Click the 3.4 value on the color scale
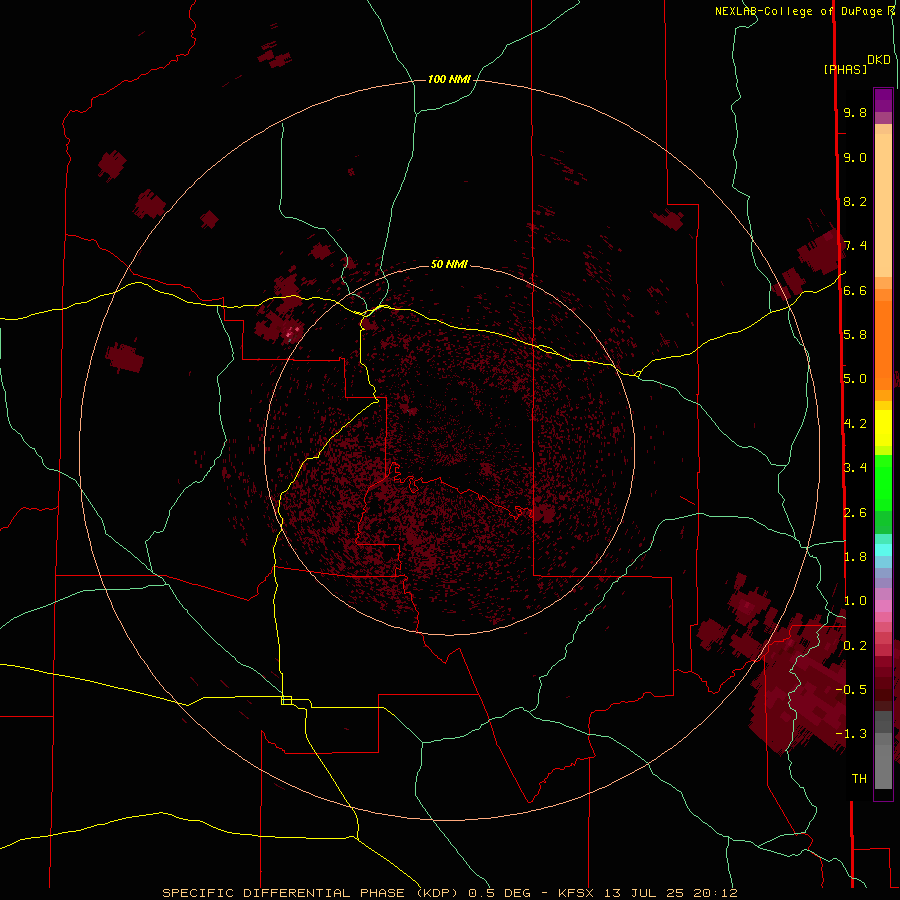This screenshot has width=900, height=900. (855, 467)
